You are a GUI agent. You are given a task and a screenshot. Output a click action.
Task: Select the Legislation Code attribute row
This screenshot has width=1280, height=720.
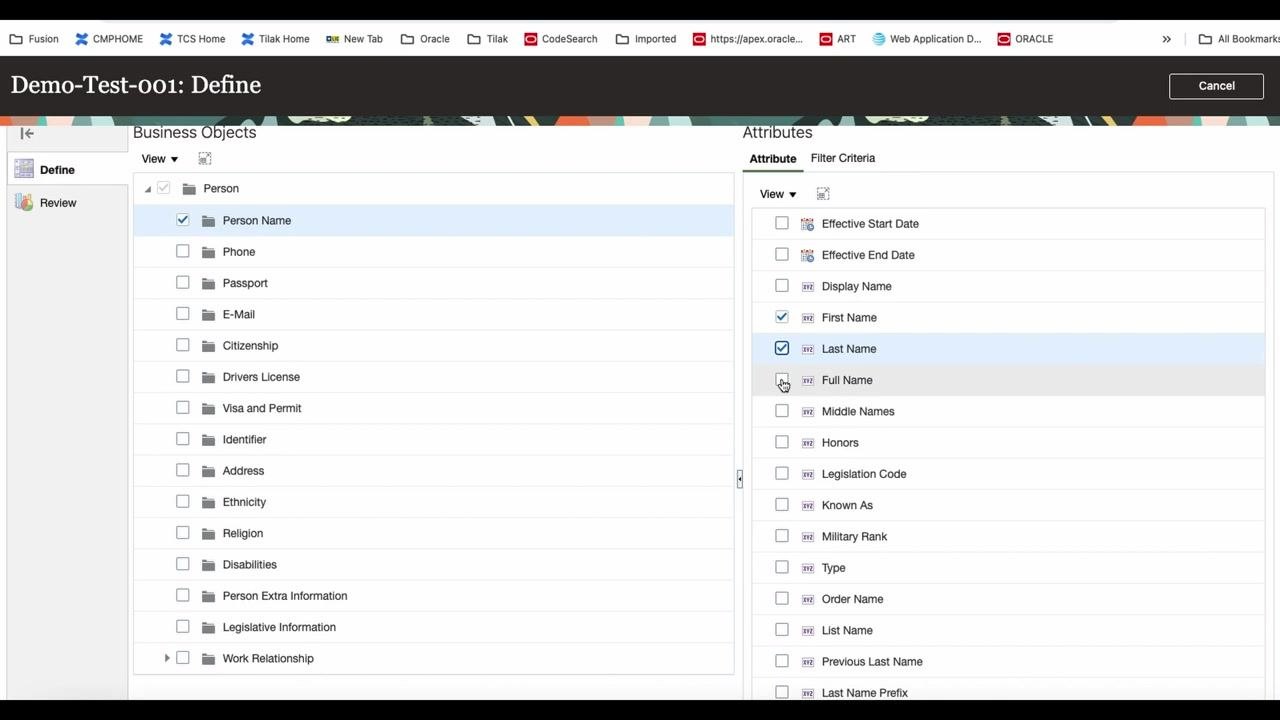[1008, 474]
